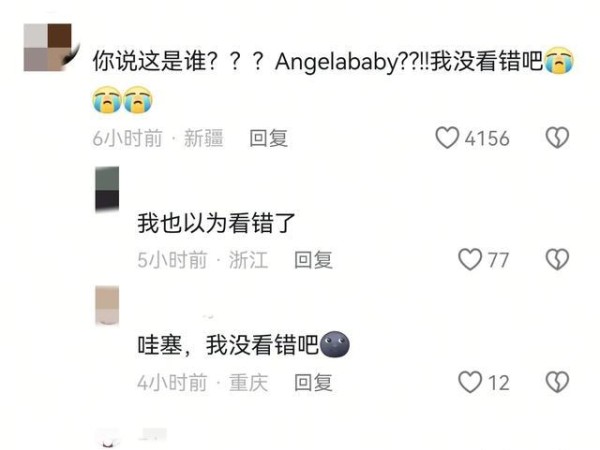Dislike the reply from 浙江
600x450 pixels.
tap(557, 259)
